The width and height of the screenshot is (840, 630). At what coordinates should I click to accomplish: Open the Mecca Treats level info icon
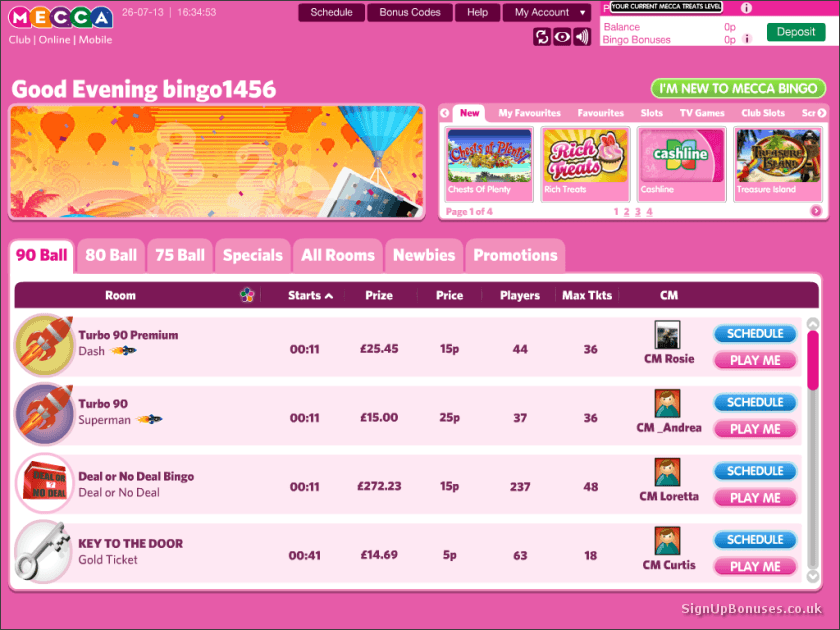pos(746,8)
